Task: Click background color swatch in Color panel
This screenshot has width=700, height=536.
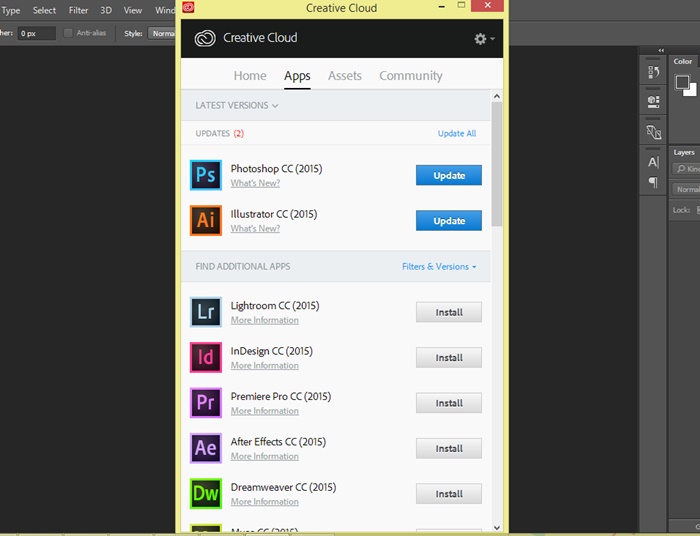Action: (692, 92)
